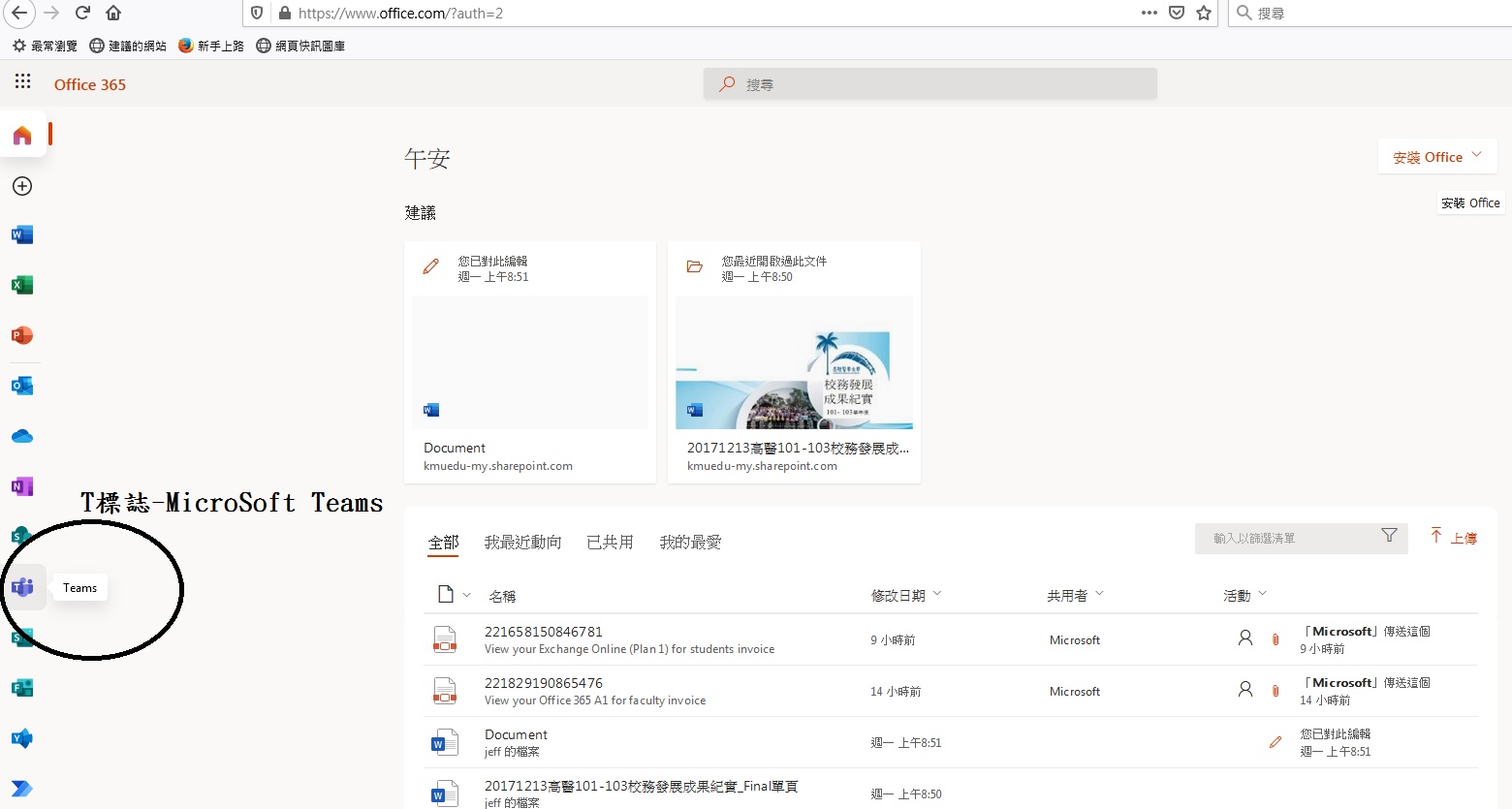Launch Excel from the left sidebar
Screen dimensions: 1512x809
tap(22, 285)
